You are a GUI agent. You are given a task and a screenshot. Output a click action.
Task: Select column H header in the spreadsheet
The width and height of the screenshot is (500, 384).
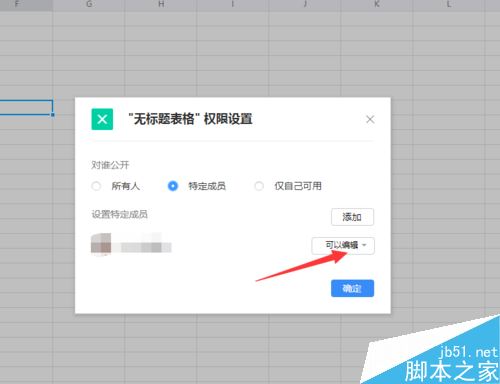click(x=161, y=5)
